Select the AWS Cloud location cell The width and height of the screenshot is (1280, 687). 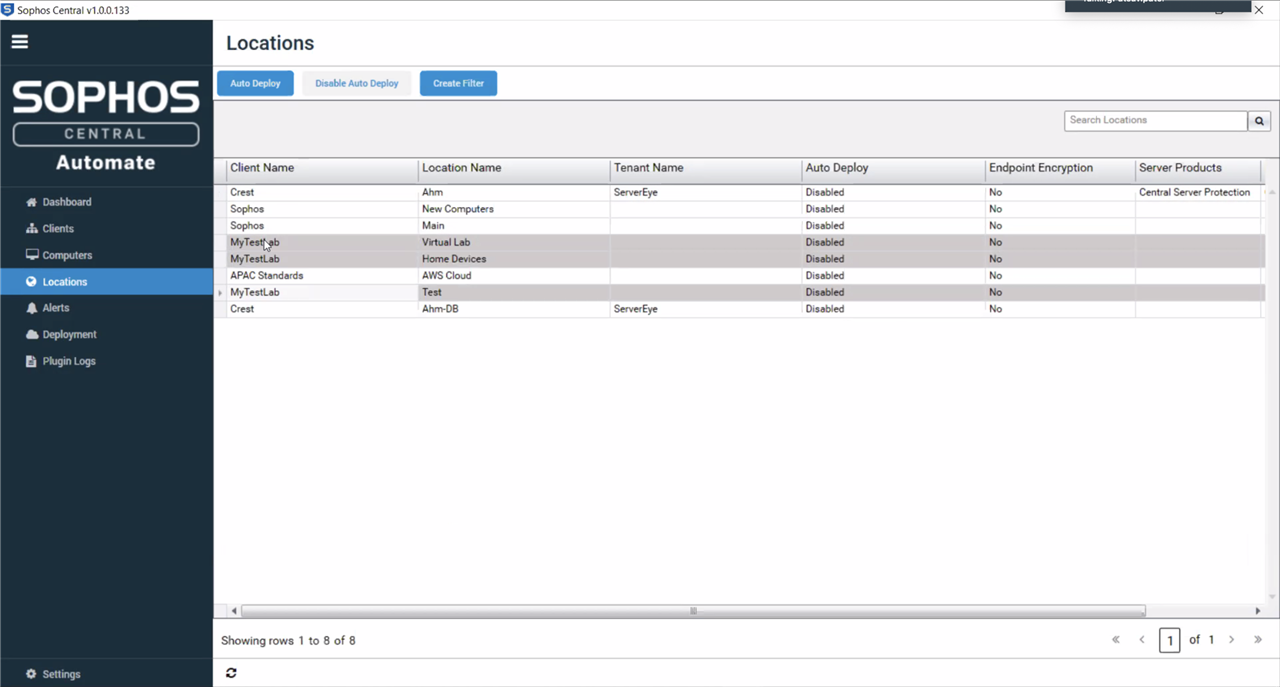point(514,276)
